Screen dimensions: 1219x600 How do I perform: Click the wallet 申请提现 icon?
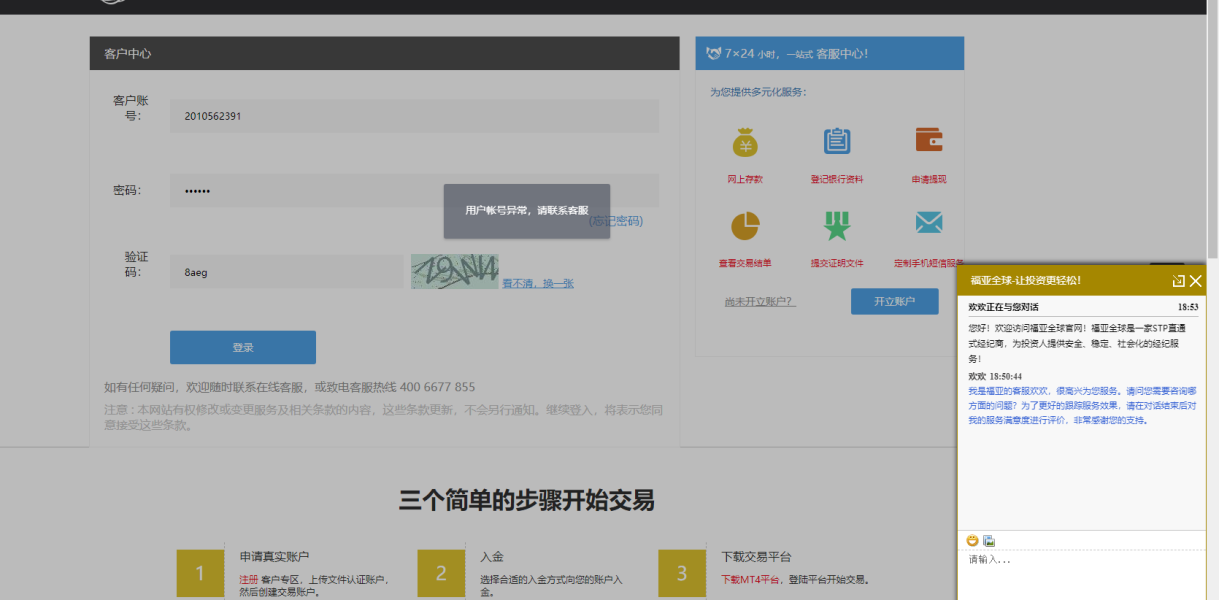tap(929, 140)
